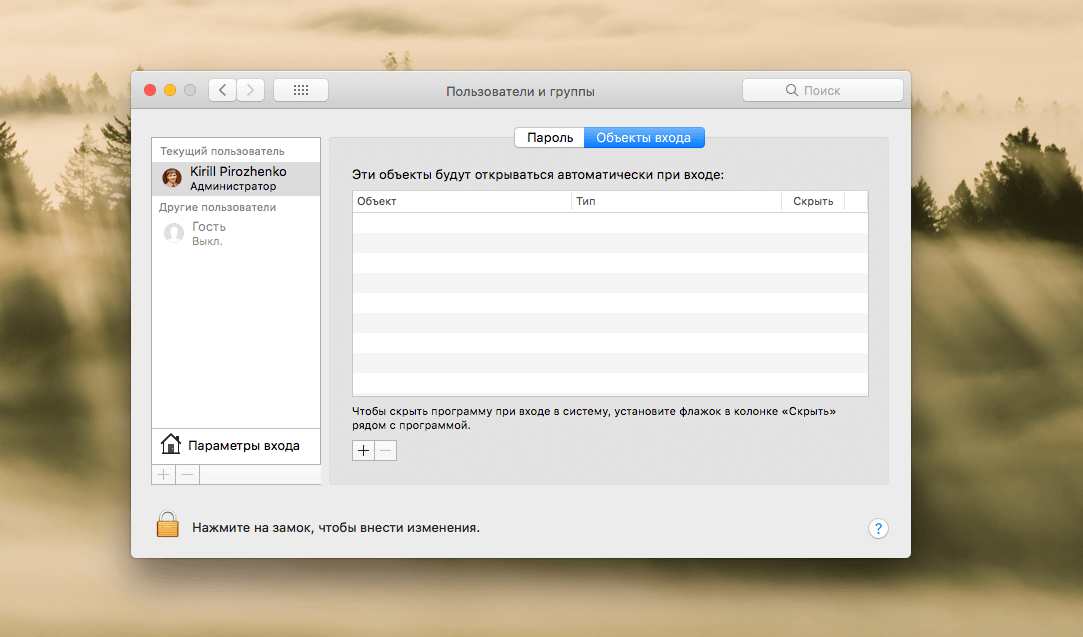1083x637 pixels.
Task: Click the lock icon to allow changes
Action: click(167, 525)
